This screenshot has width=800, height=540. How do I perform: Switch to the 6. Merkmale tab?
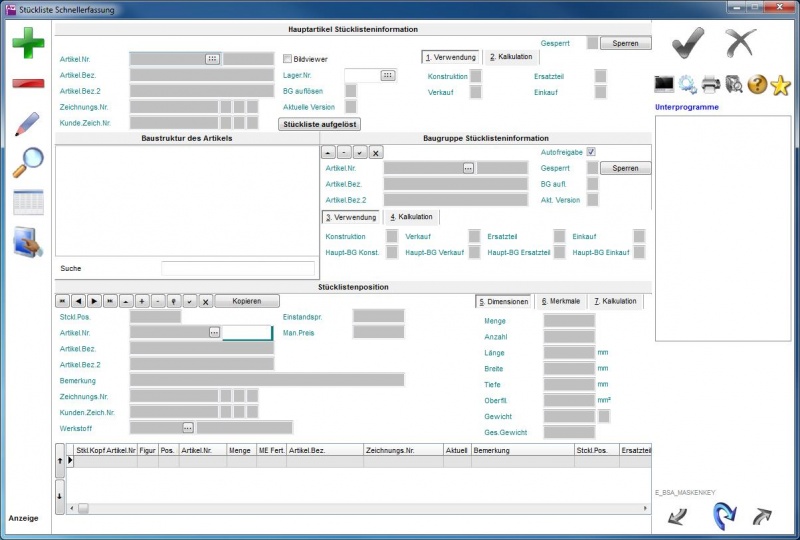tap(560, 301)
